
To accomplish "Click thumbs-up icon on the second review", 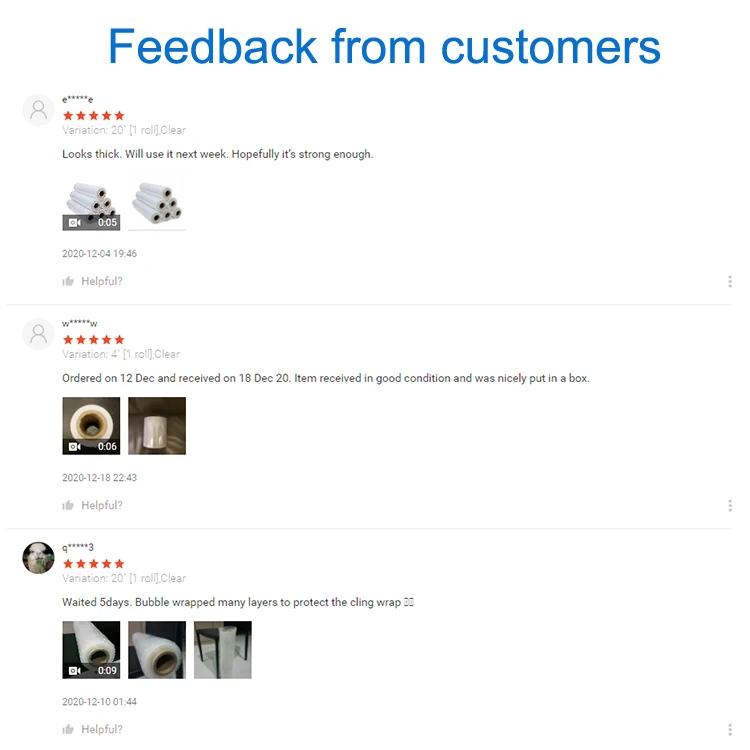I will [x=68, y=506].
